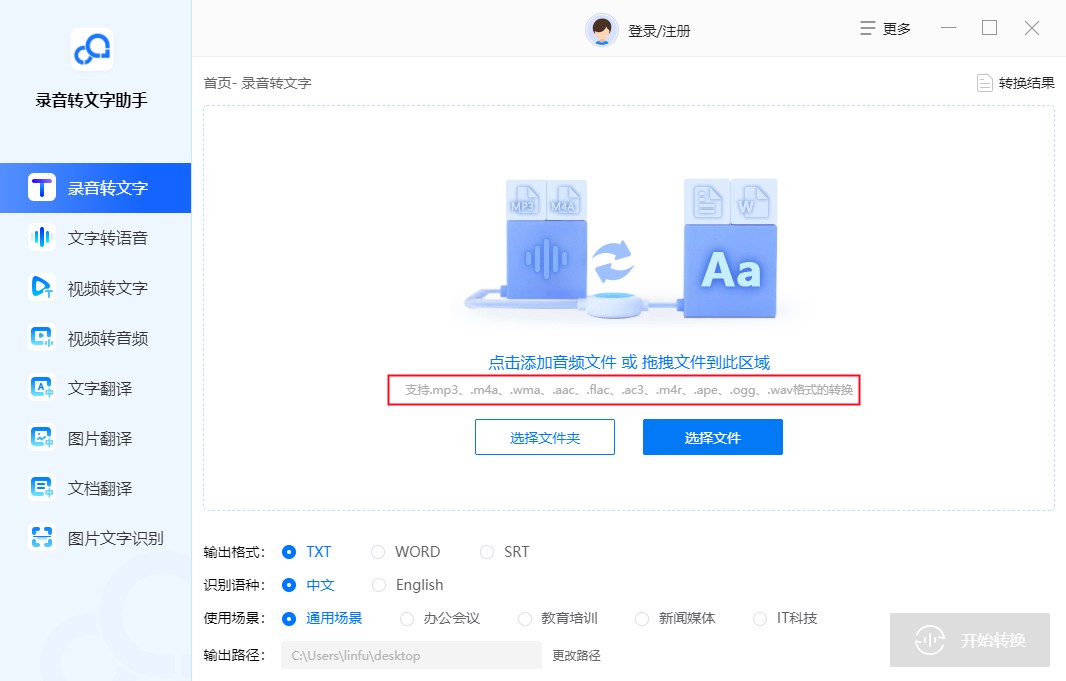
Task: Select WORD as output format
Action: [x=407, y=551]
